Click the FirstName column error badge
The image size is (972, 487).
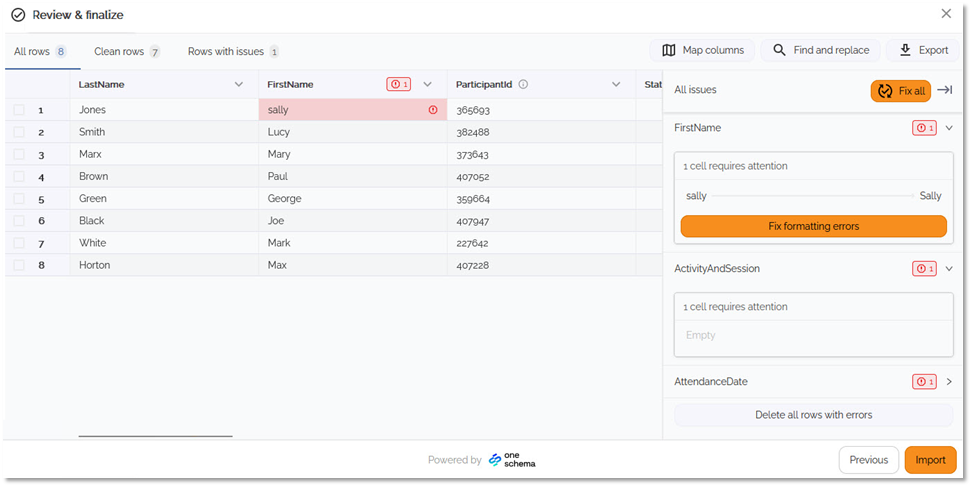coord(399,85)
